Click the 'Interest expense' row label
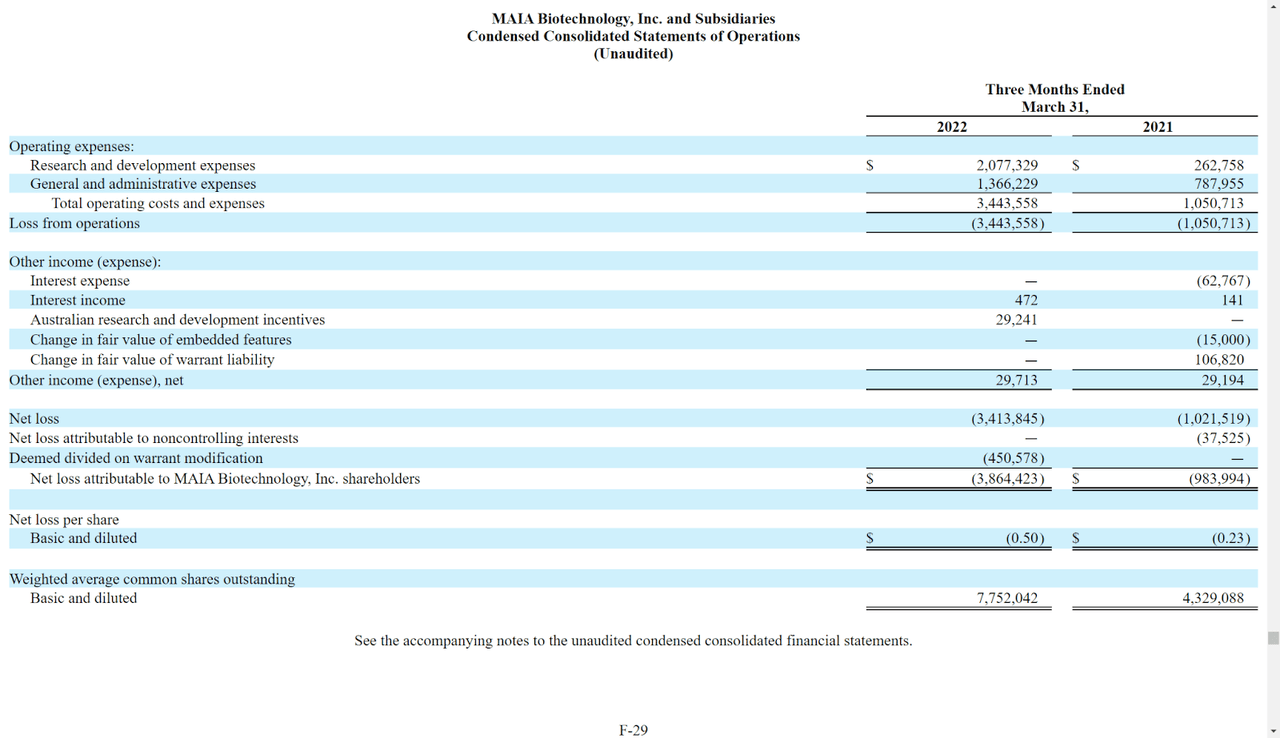The image size is (1280, 738). click(x=80, y=281)
